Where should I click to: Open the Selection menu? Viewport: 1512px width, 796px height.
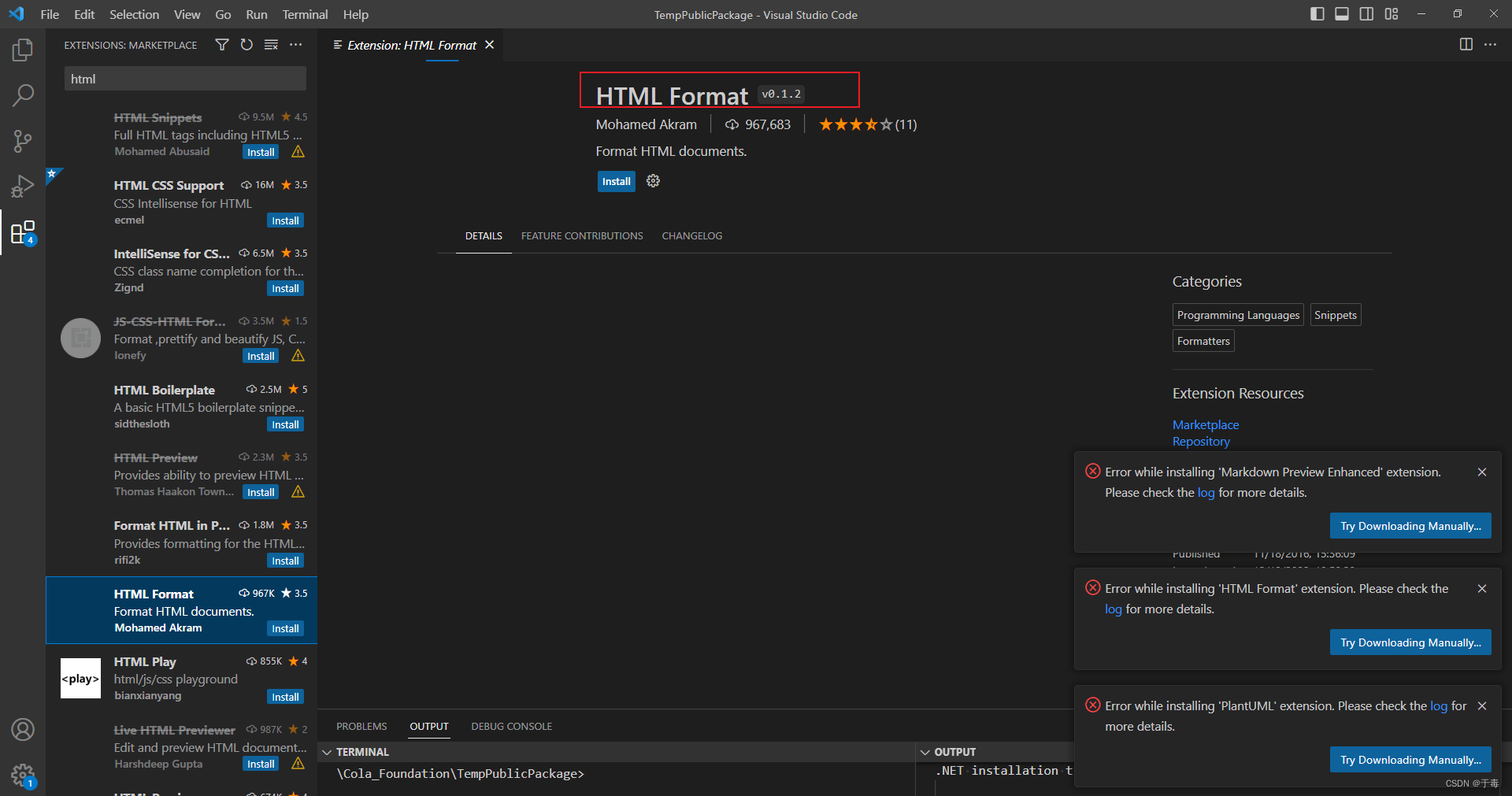[134, 14]
